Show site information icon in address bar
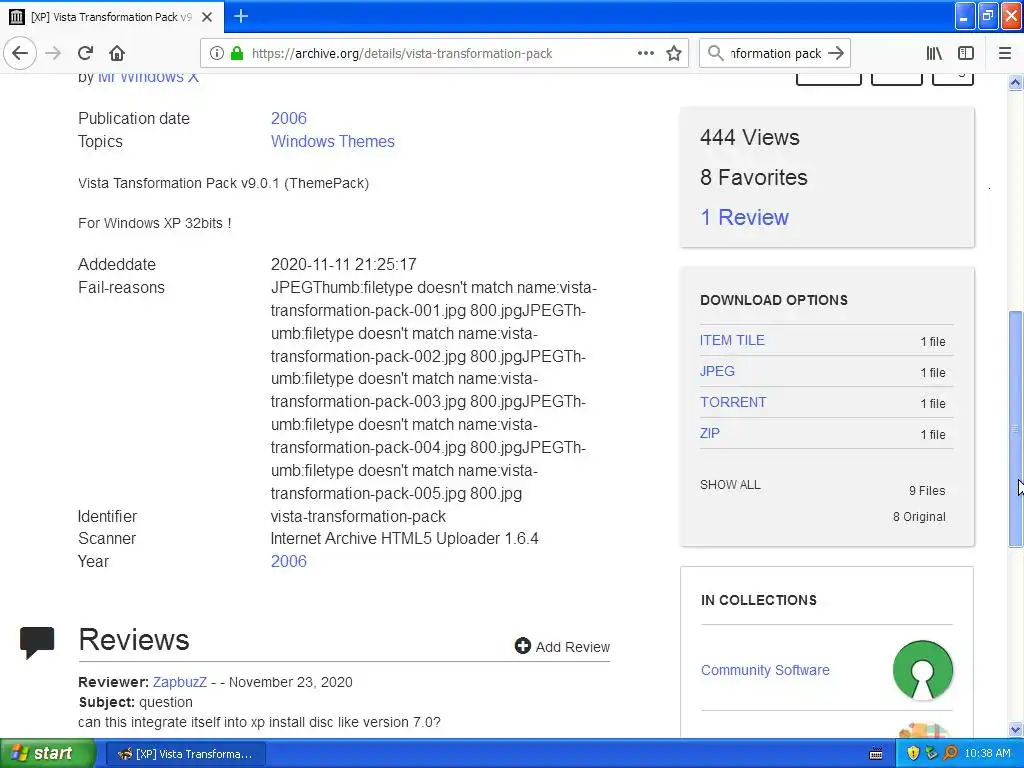Viewport: 1024px width, 768px height. [217, 53]
